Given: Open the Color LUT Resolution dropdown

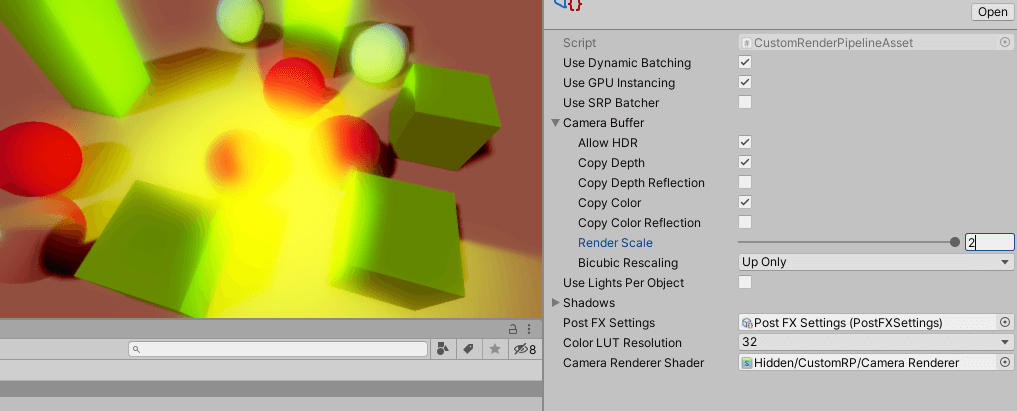Looking at the screenshot, I should coord(875,342).
